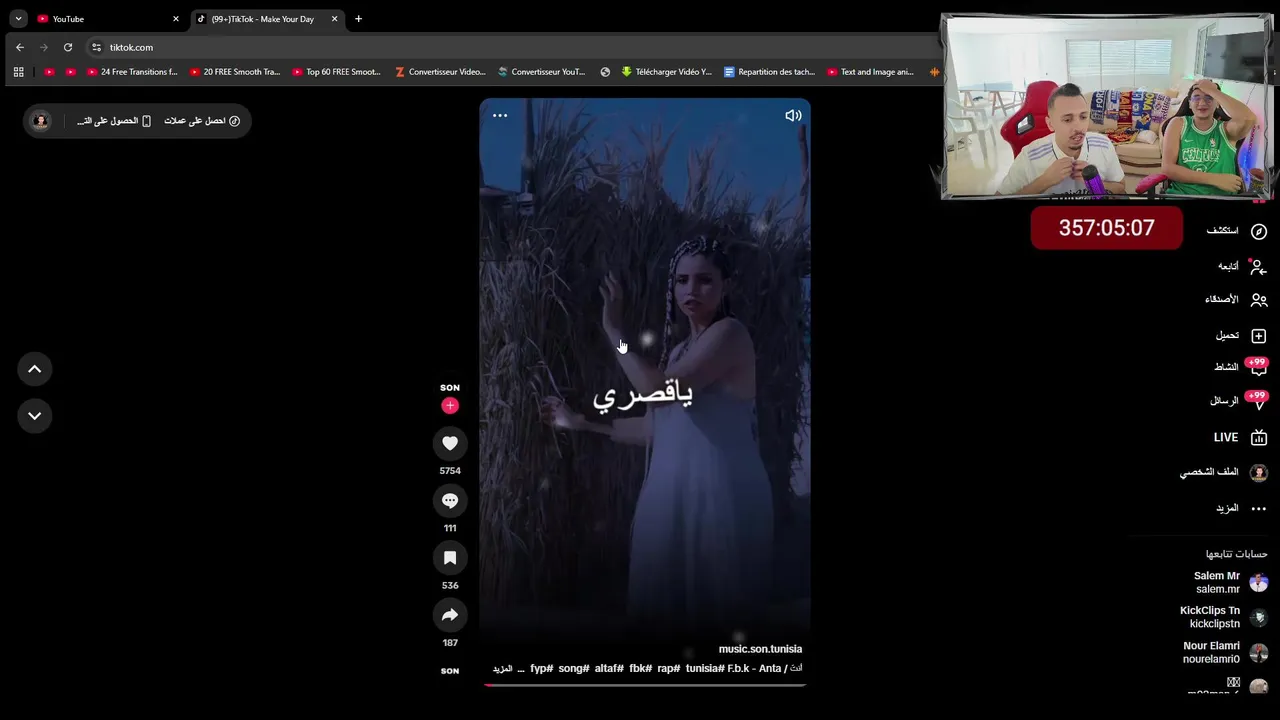The image size is (1280, 720).
Task: Open Profile (الملف الشخصي) in sidebar
Action: (1223, 472)
